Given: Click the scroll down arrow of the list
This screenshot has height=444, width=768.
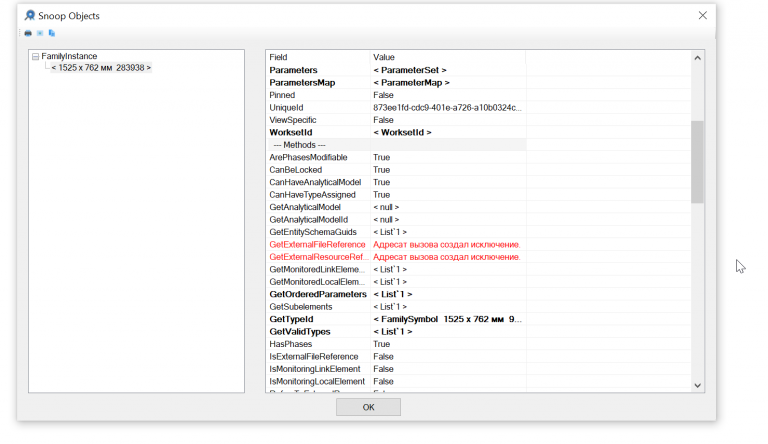Looking at the screenshot, I should click(697, 386).
